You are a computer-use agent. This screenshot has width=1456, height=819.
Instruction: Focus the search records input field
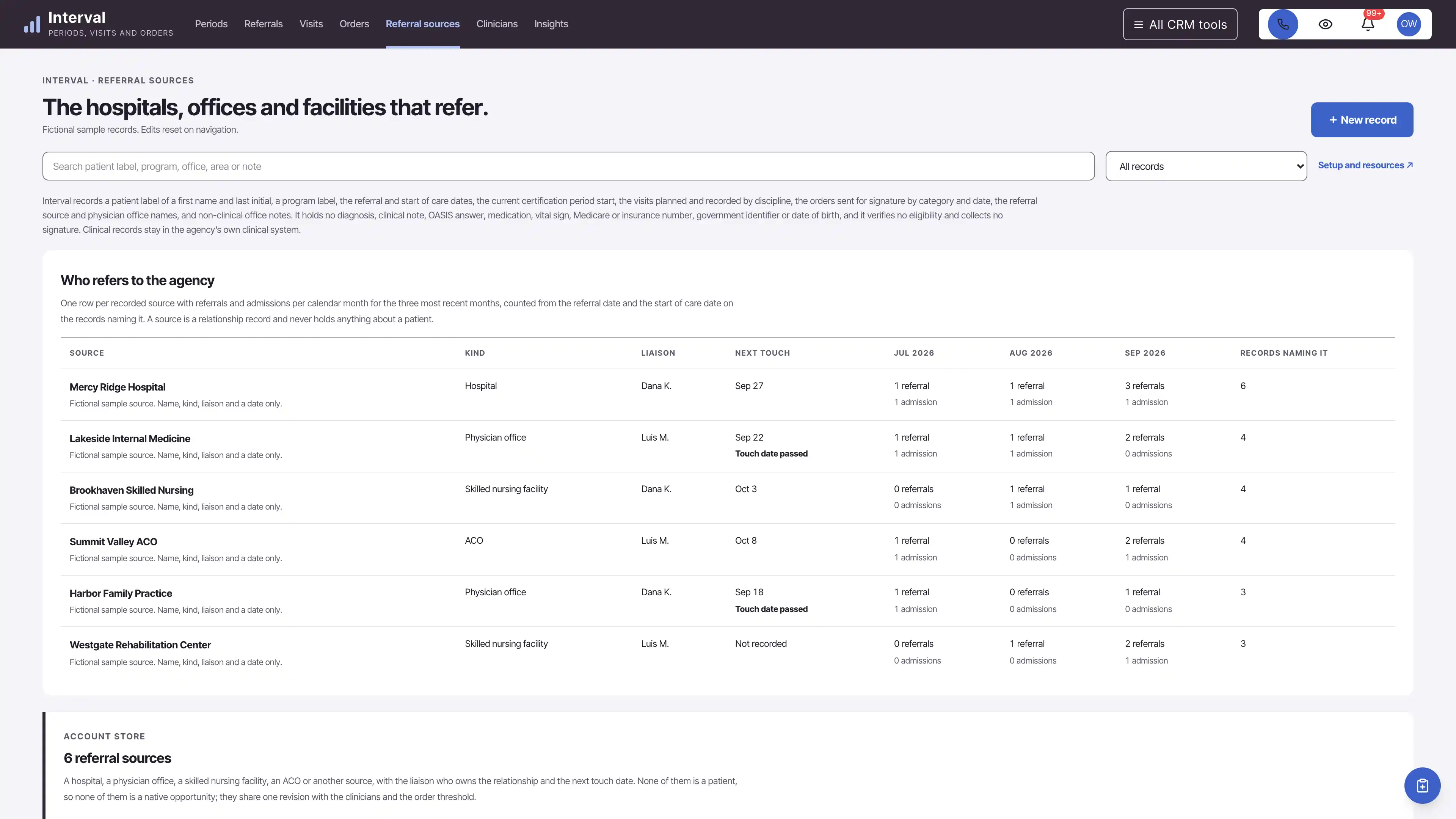(568, 166)
